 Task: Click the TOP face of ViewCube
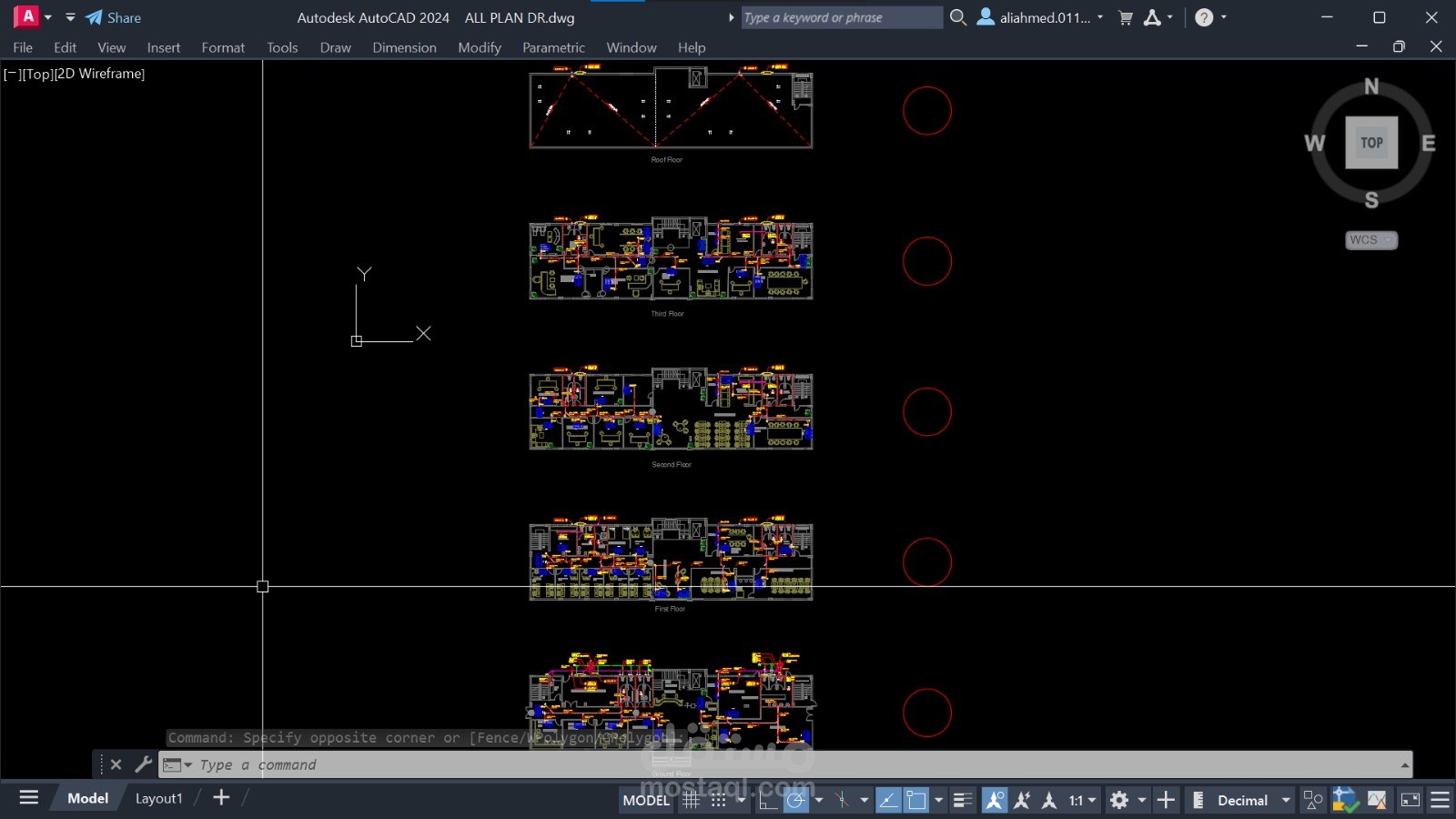point(1371,143)
